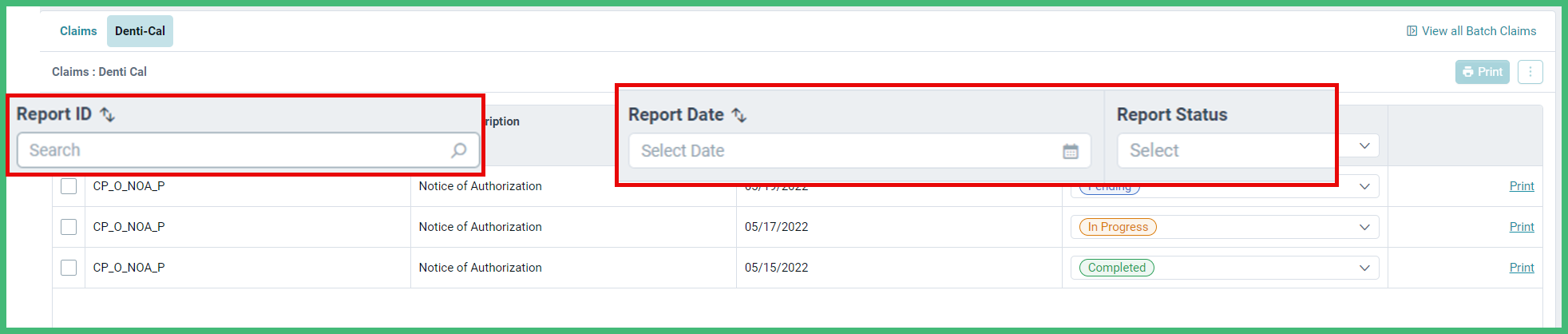Open the calendar icon in Select Date field
The width and height of the screenshot is (1568, 334).
coord(1071,151)
